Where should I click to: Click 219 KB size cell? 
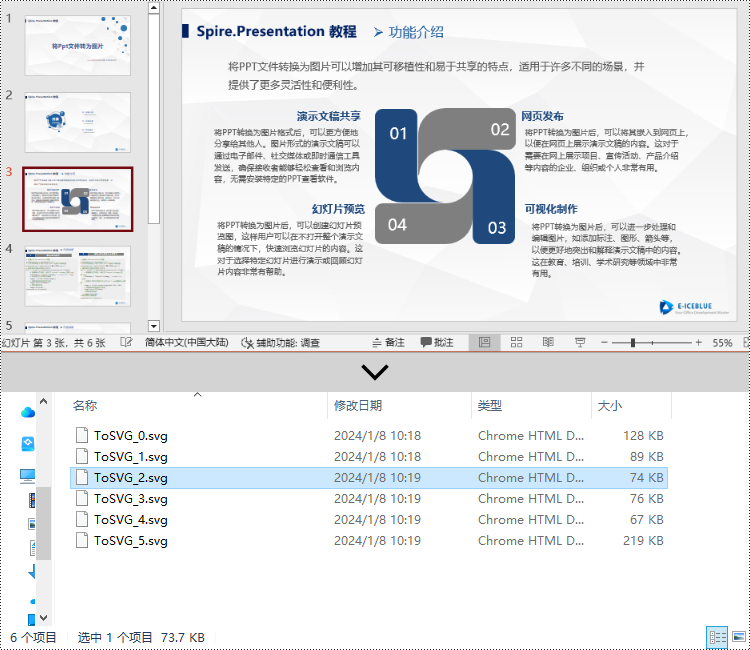coord(643,541)
